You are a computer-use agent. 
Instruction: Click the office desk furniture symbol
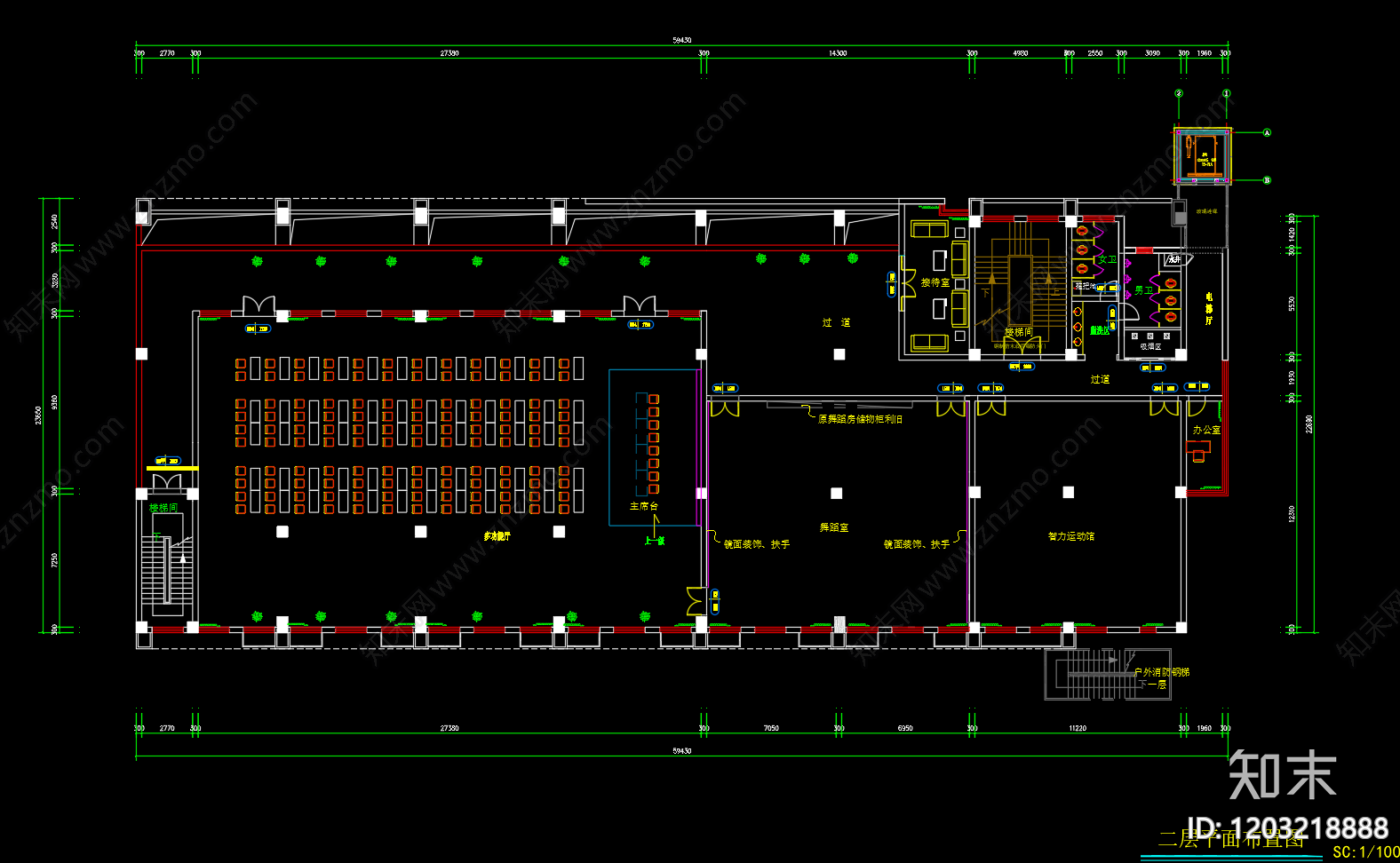(1198, 451)
